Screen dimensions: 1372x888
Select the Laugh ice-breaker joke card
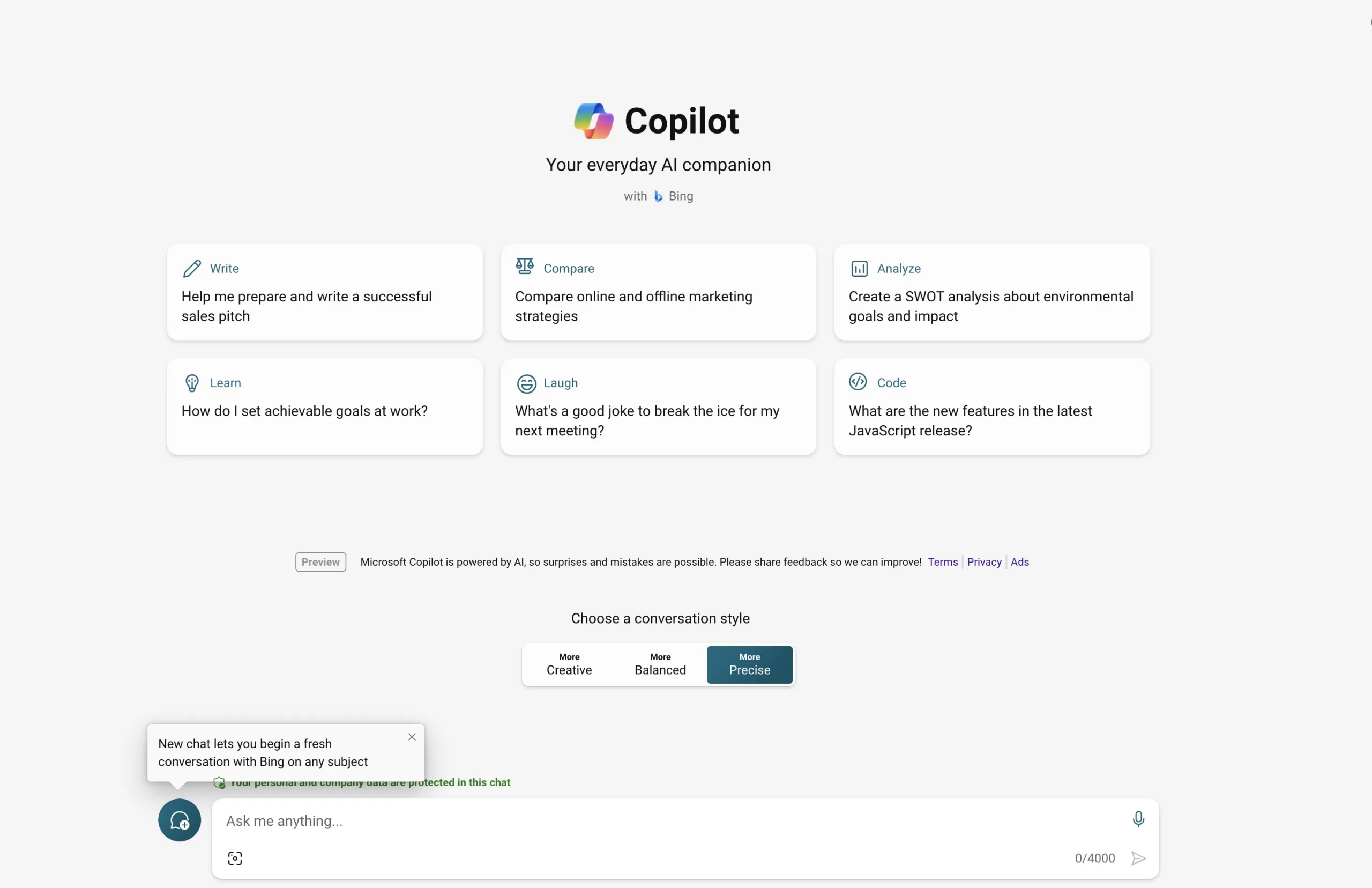point(658,407)
